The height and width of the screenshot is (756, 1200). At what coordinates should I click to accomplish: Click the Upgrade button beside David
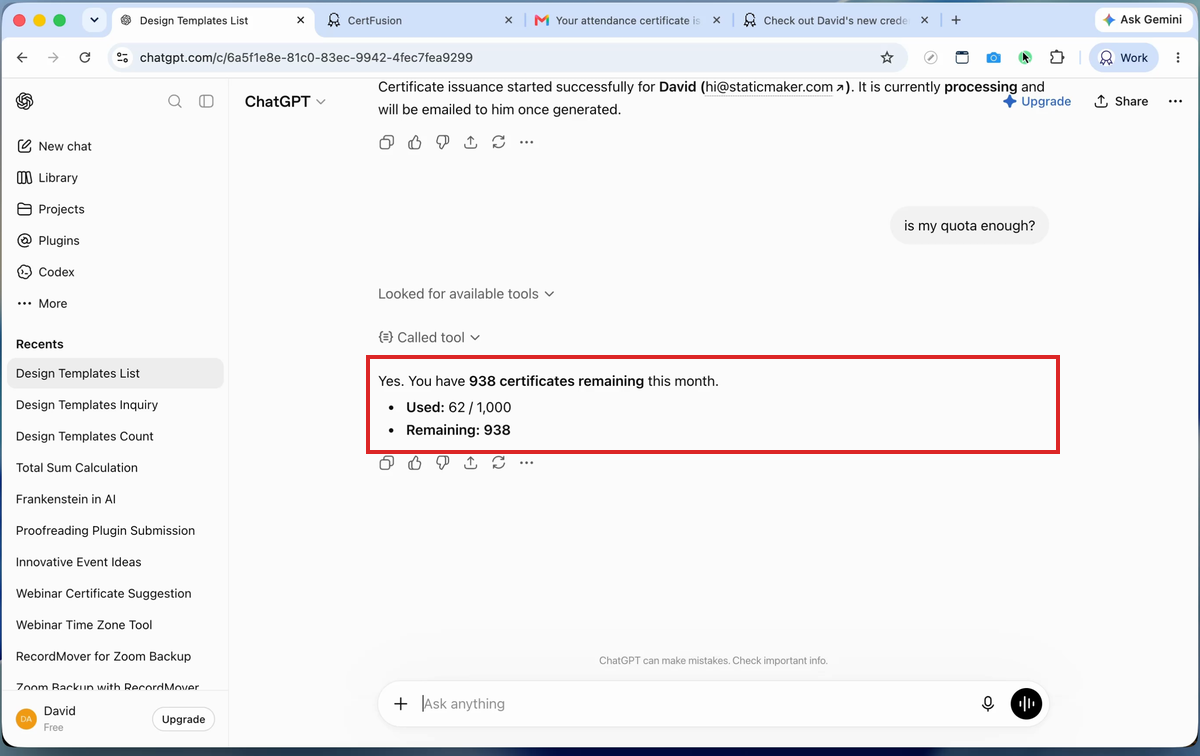pyautogui.click(x=183, y=719)
